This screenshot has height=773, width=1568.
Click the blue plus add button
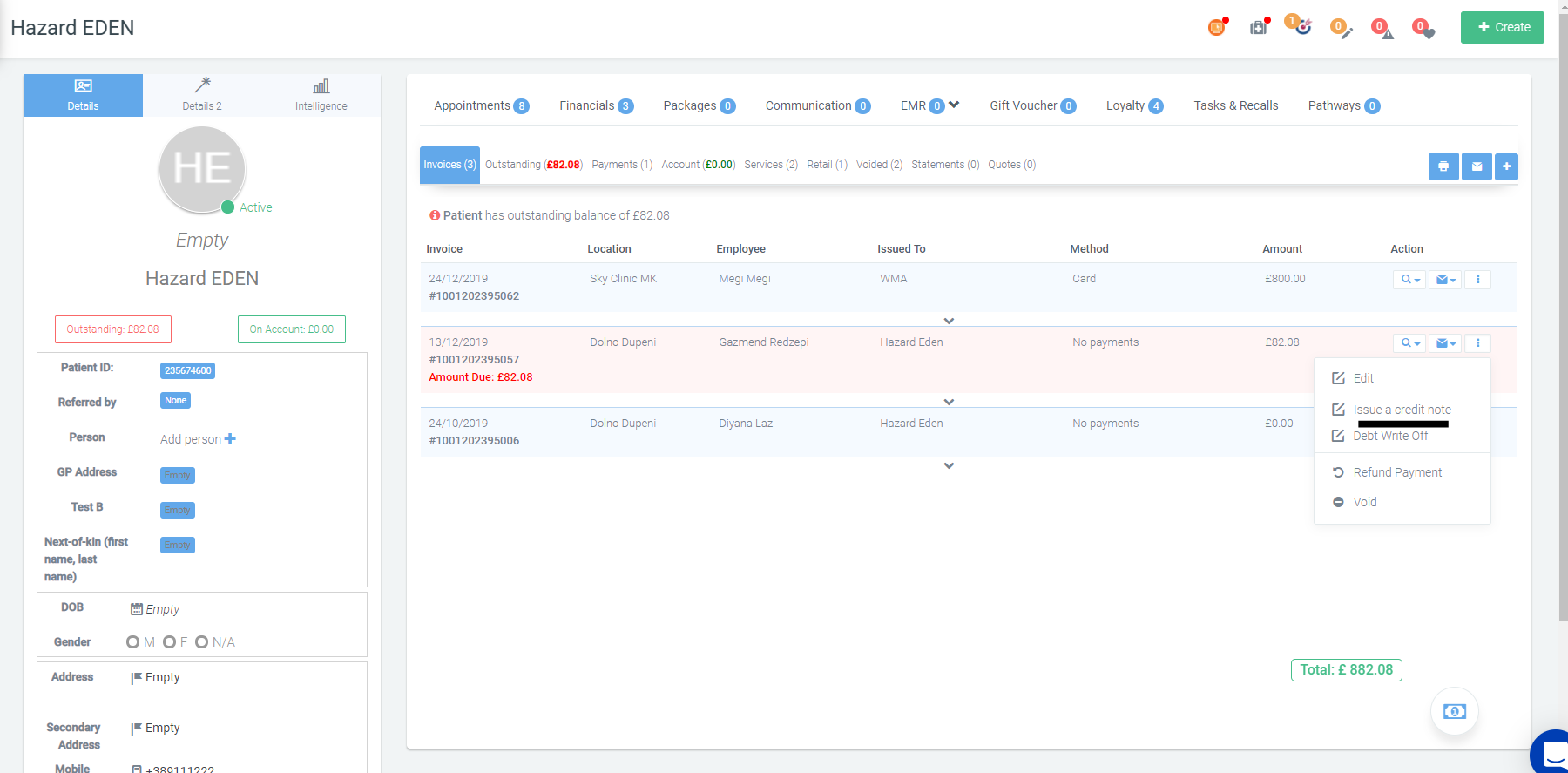(1506, 166)
